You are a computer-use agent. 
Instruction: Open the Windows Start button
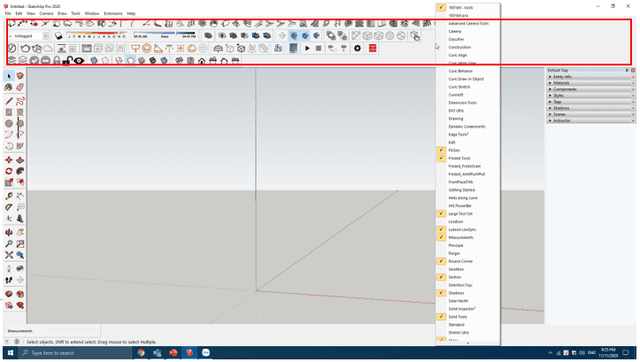10,353
